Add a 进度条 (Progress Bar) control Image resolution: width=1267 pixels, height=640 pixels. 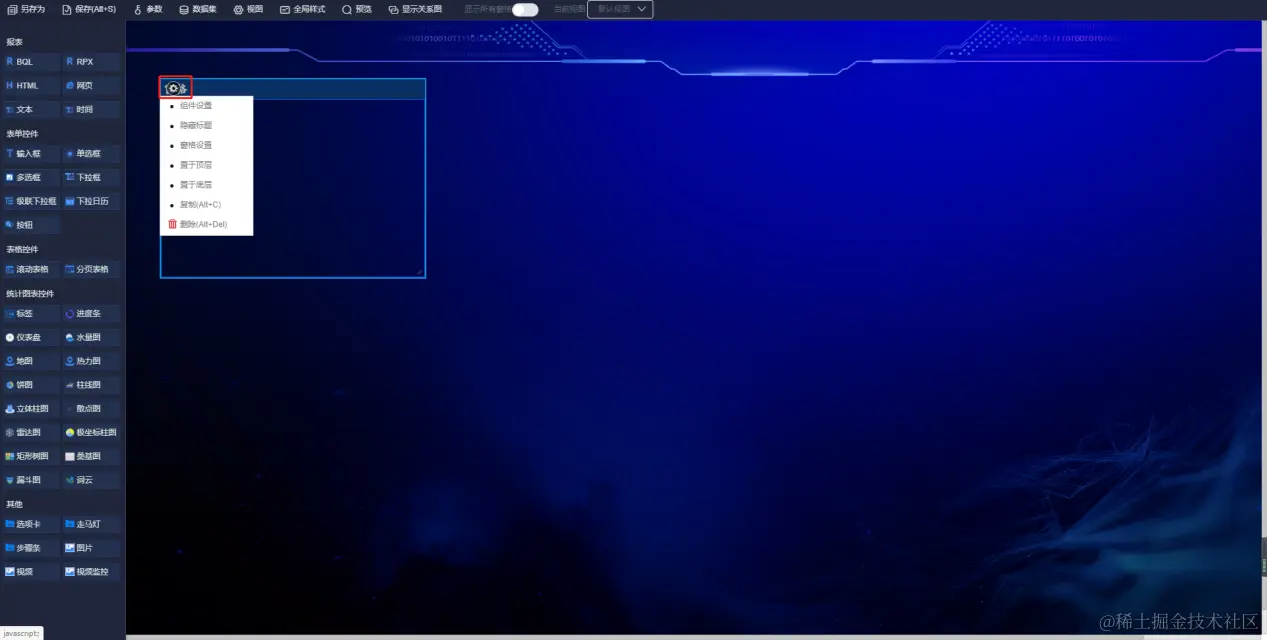click(x=91, y=314)
